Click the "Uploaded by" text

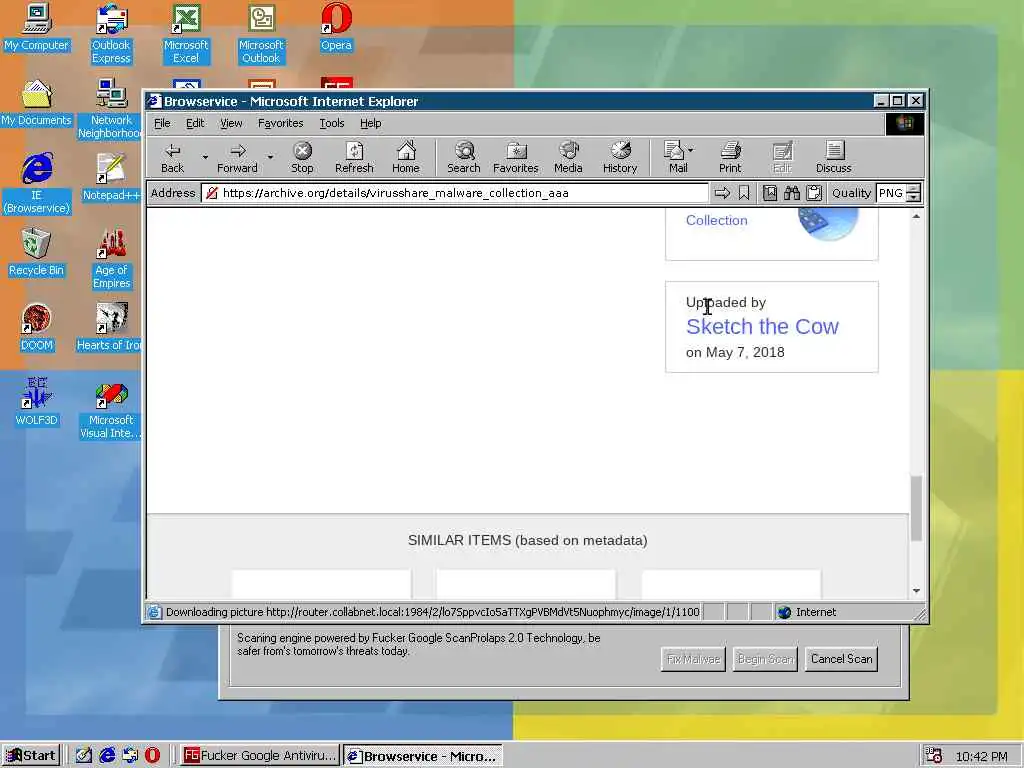click(x=726, y=302)
